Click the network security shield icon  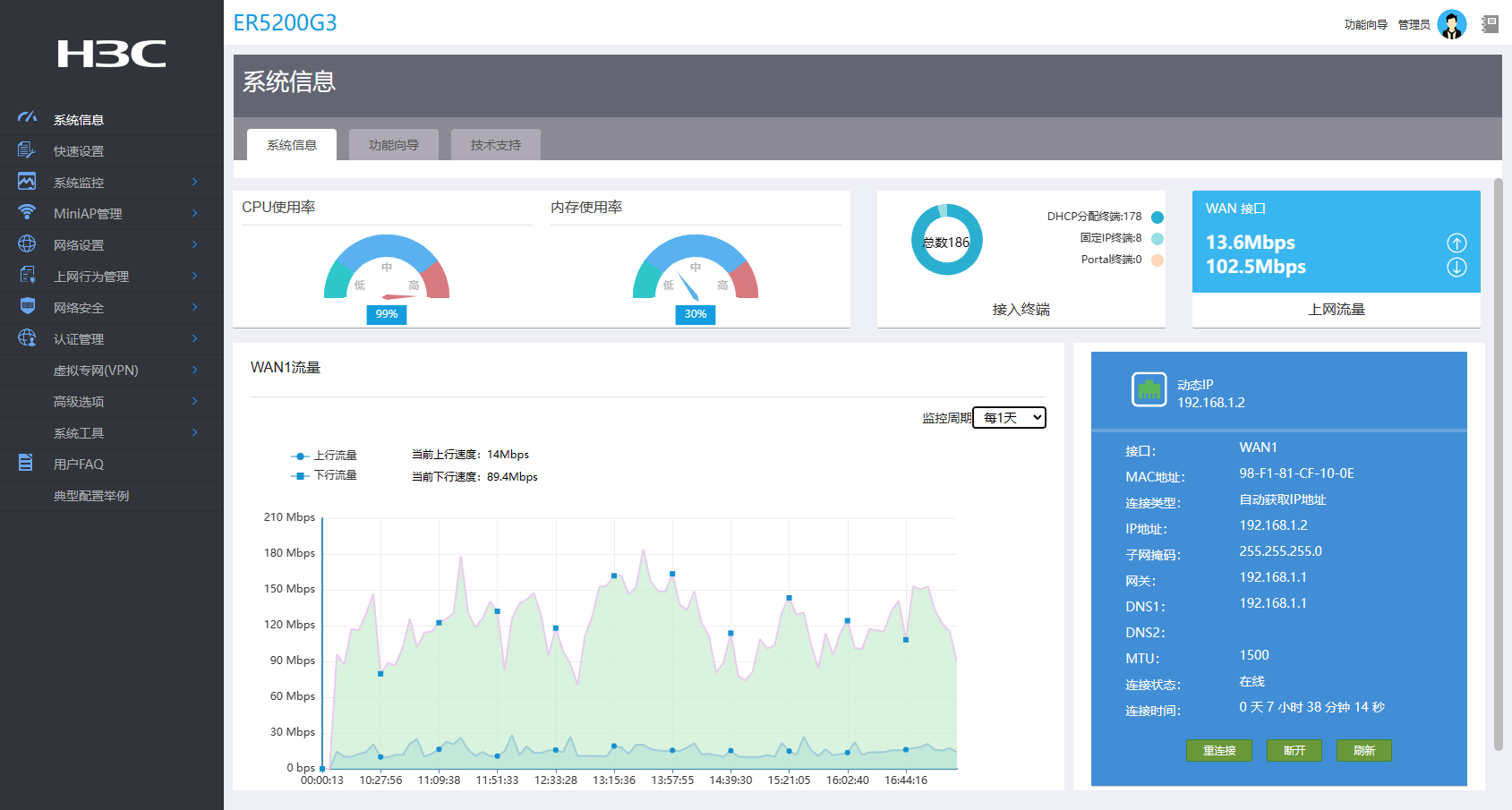click(27, 306)
